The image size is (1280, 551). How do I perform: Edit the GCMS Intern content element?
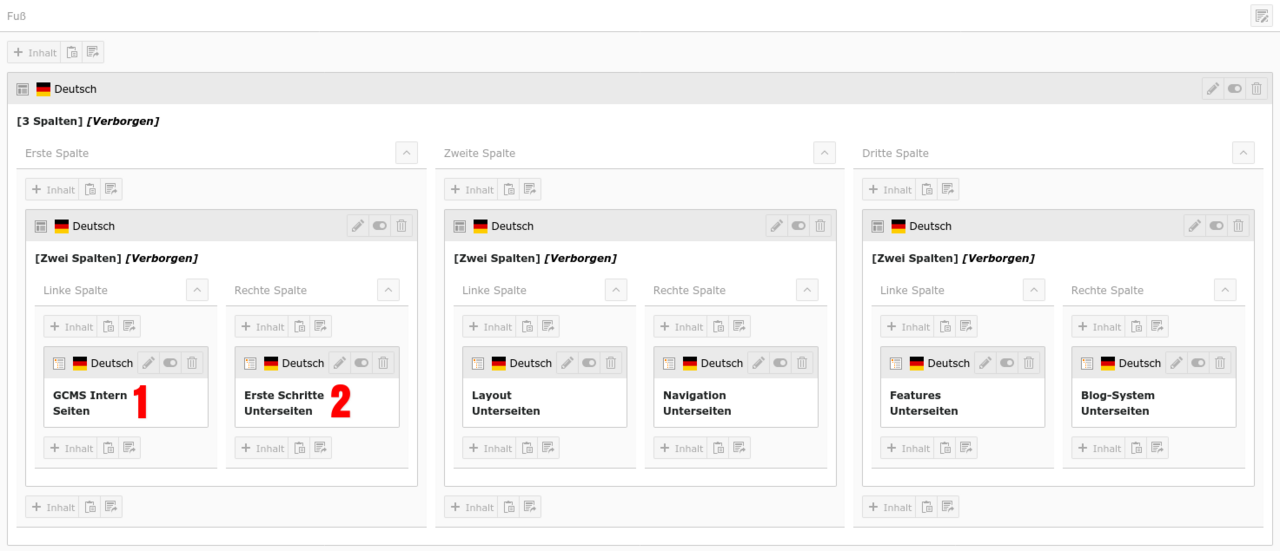[148, 363]
